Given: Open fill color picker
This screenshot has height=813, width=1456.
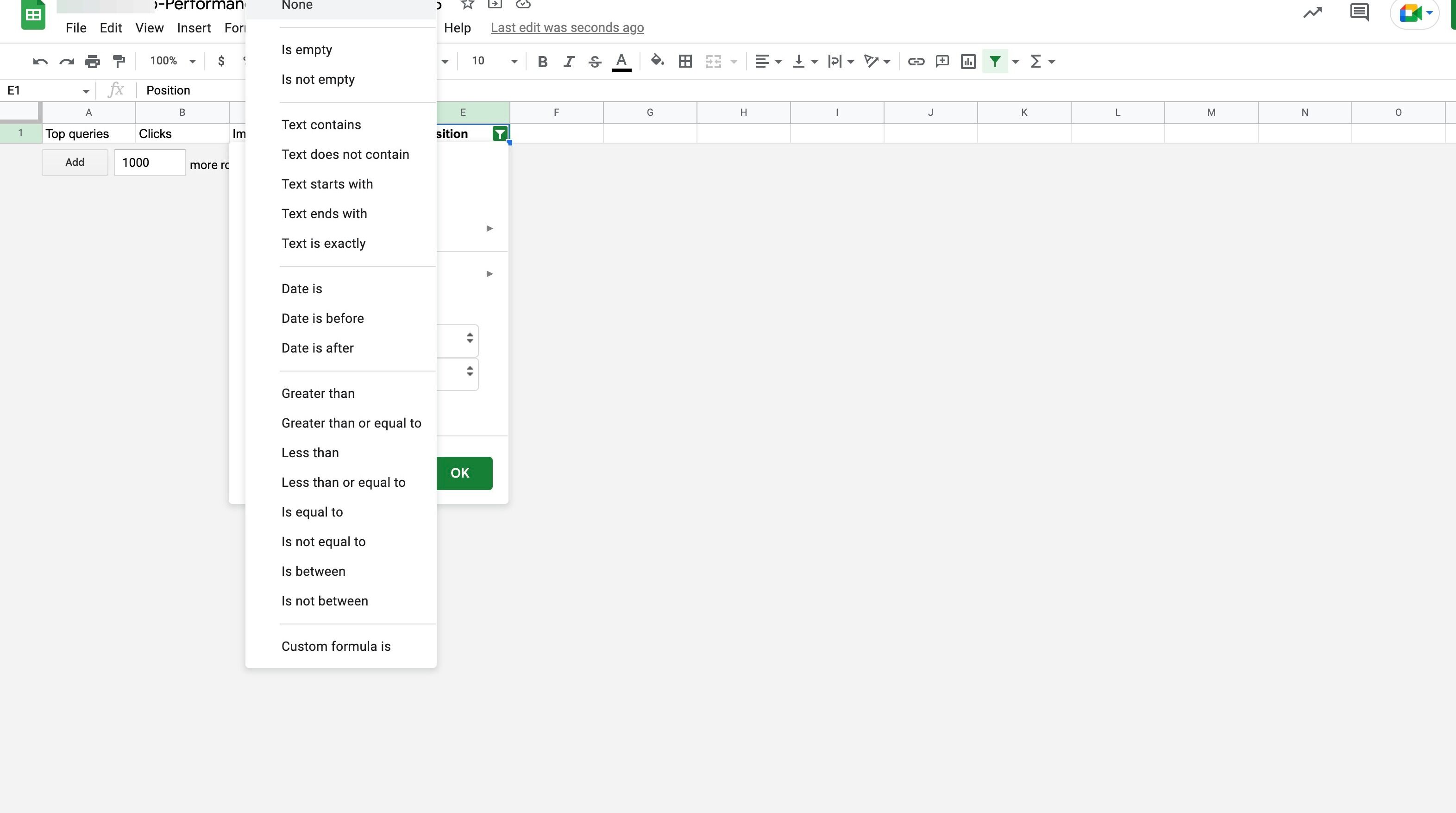Looking at the screenshot, I should (x=657, y=61).
